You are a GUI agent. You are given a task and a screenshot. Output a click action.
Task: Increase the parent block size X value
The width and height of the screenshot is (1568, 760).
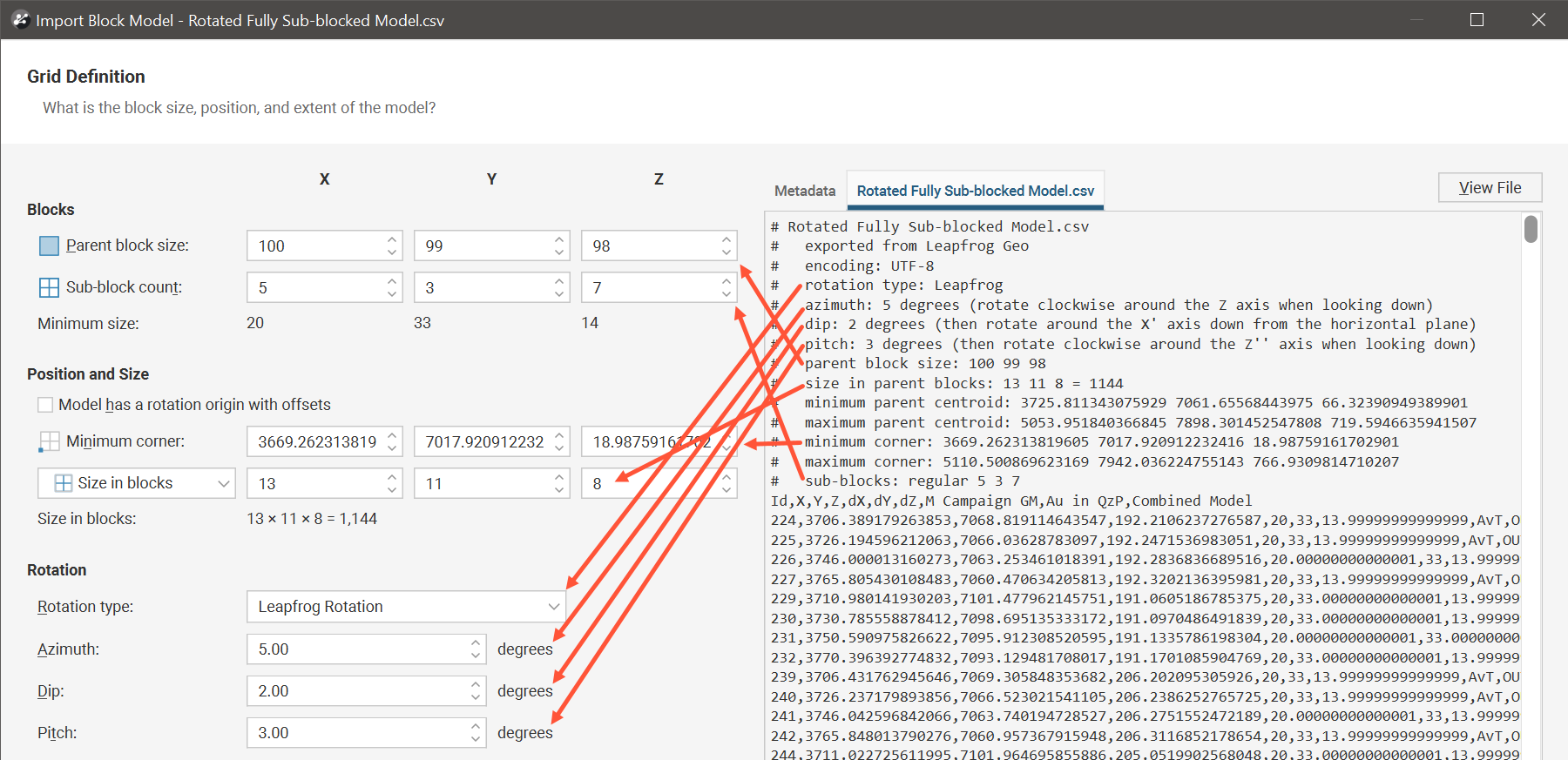(x=392, y=239)
